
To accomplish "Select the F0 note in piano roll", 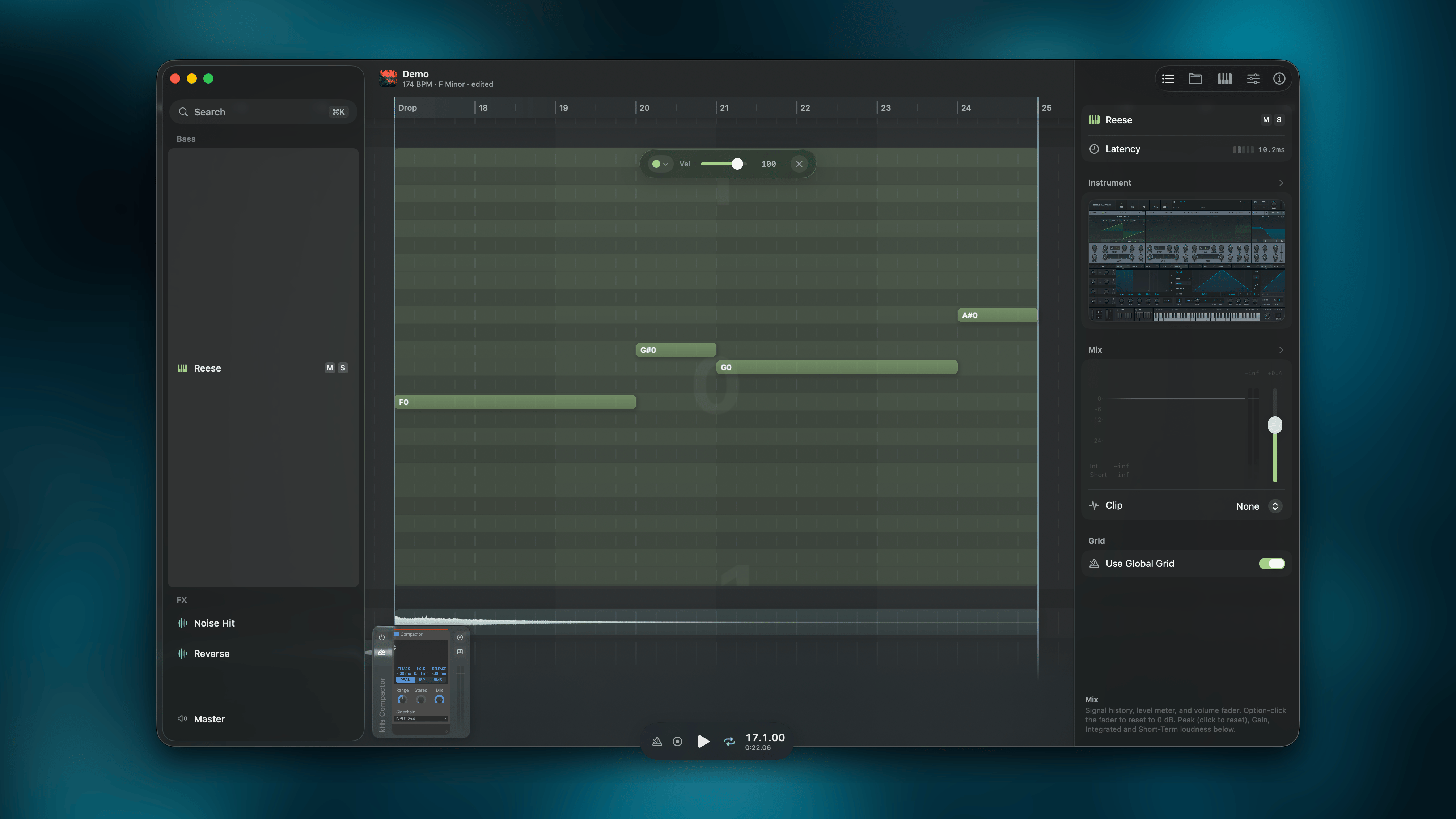I will (x=515, y=402).
